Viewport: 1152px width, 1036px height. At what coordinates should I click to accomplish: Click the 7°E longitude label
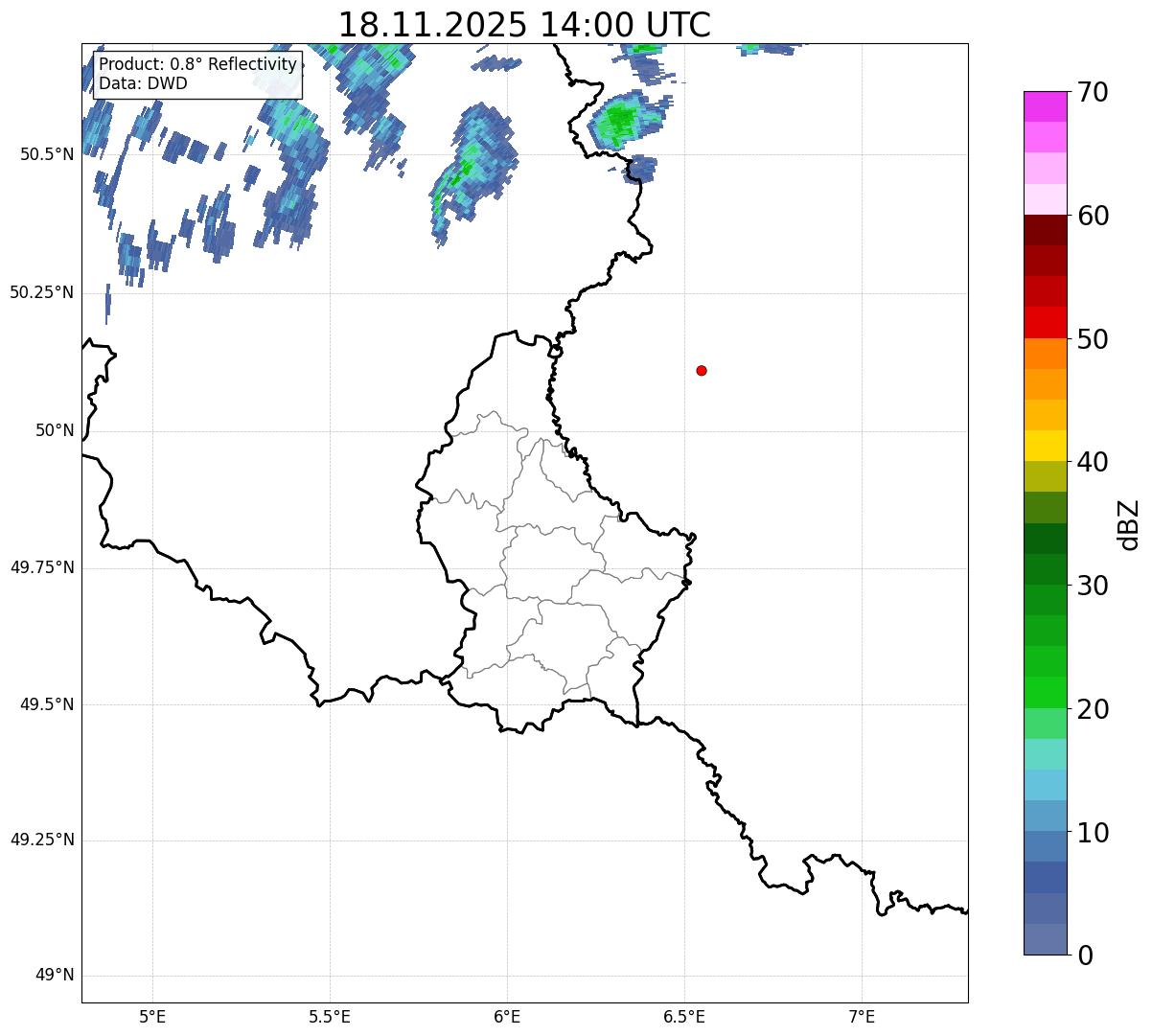click(862, 1017)
